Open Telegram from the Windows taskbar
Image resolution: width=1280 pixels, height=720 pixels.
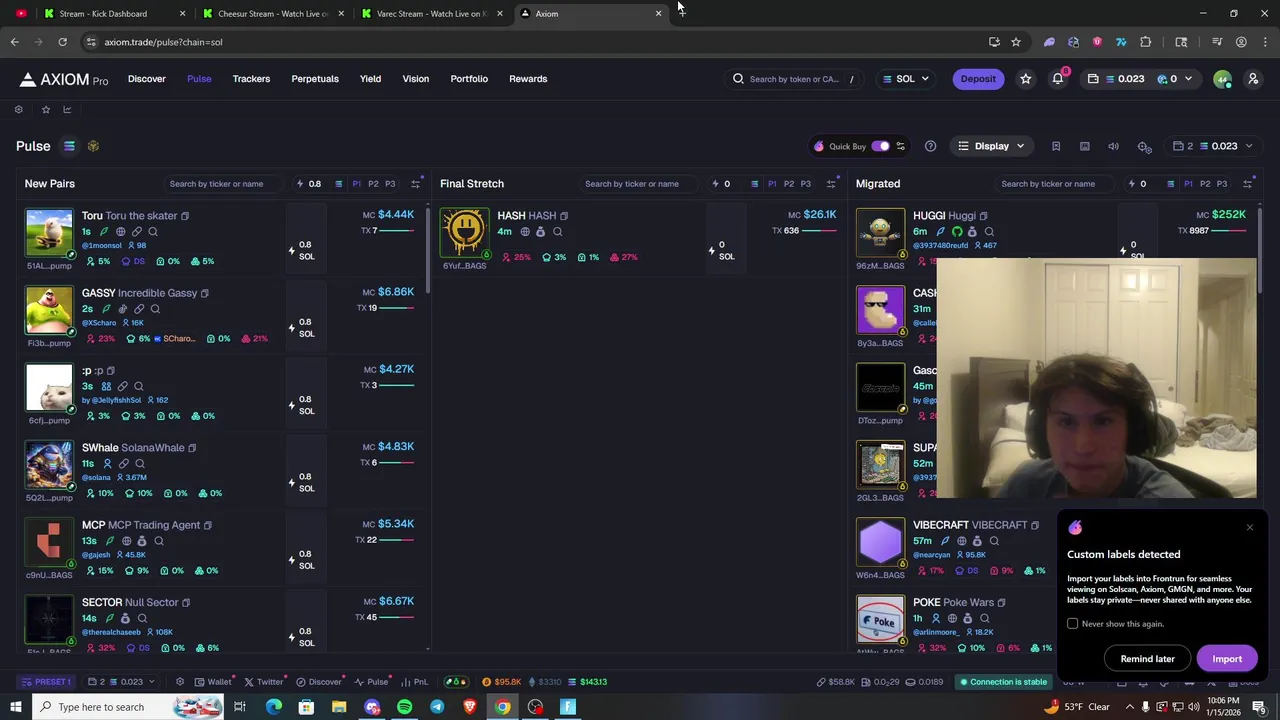tap(437, 707)
